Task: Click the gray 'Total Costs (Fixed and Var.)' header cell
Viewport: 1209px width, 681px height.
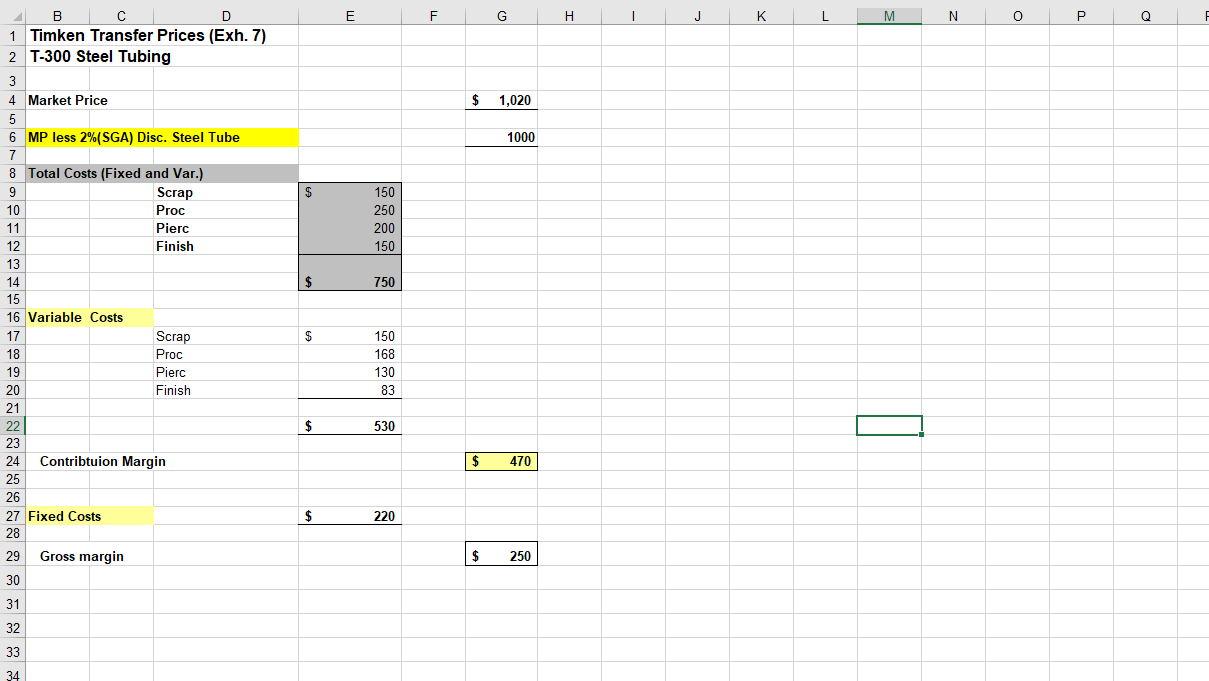Action: point(162,173)
